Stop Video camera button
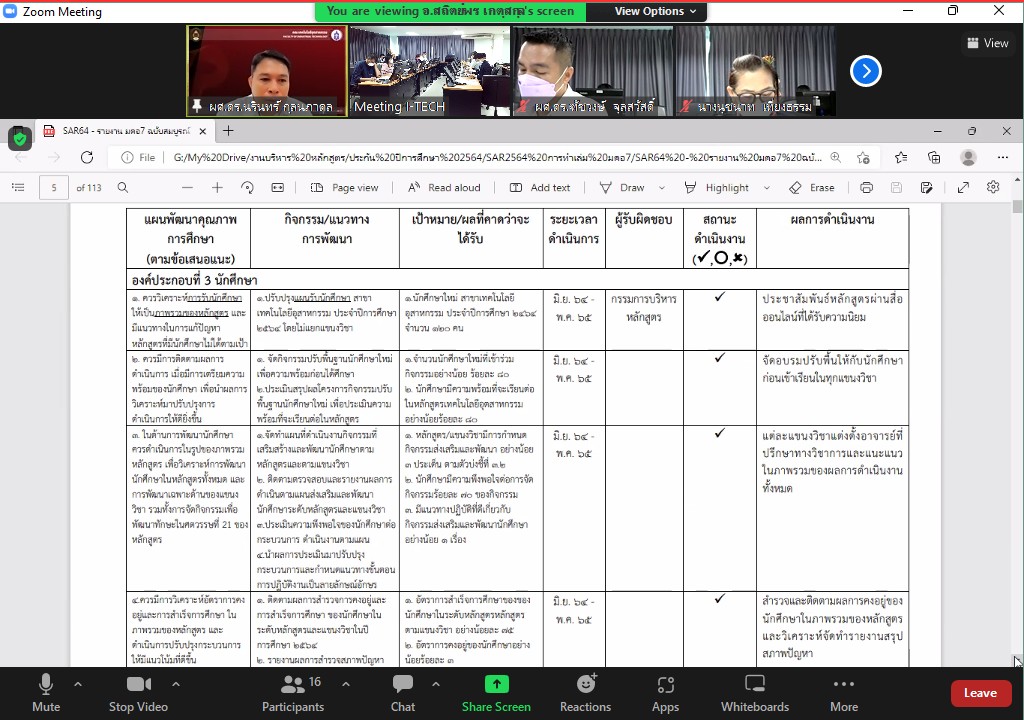Image resolution: width=1024 pixels, height=720 pixels. [x=138, y=693]
